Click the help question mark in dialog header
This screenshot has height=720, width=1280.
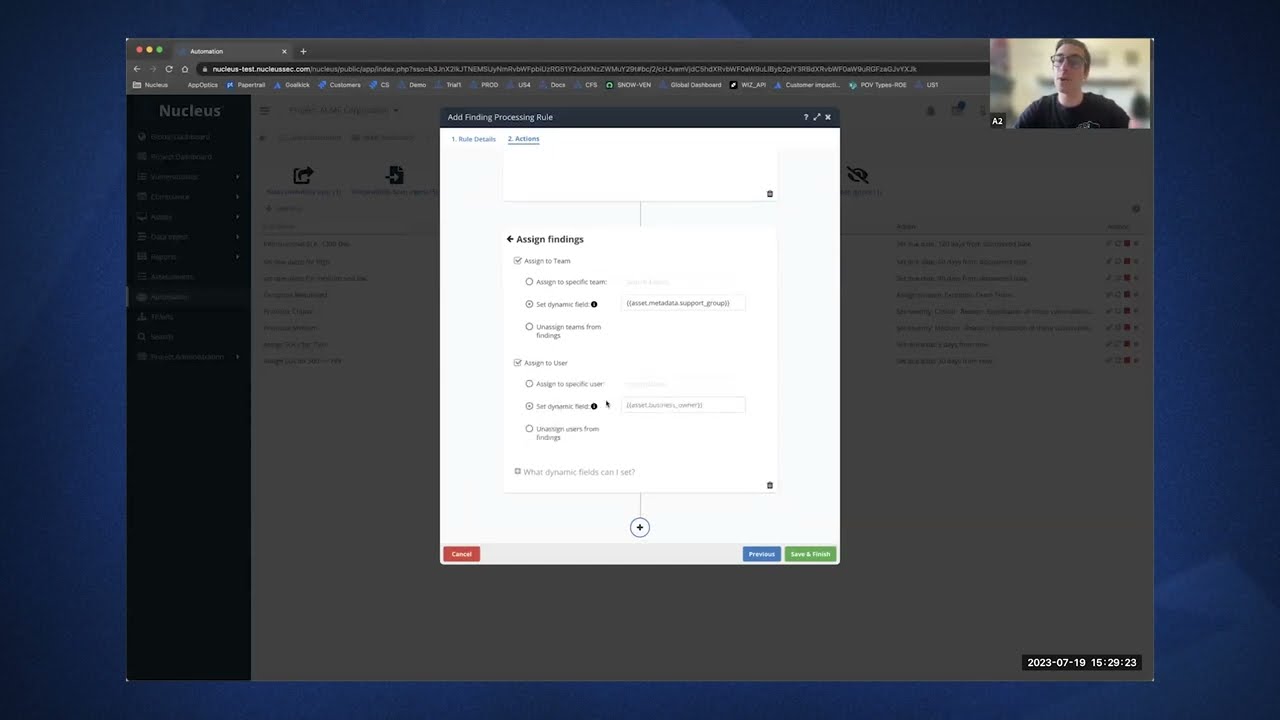tap(806, 117)
